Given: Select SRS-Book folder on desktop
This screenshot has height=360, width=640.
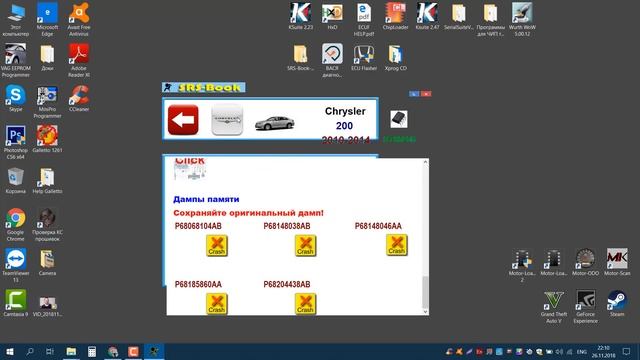Looking at the screenshot, I should tap(300, 57).
